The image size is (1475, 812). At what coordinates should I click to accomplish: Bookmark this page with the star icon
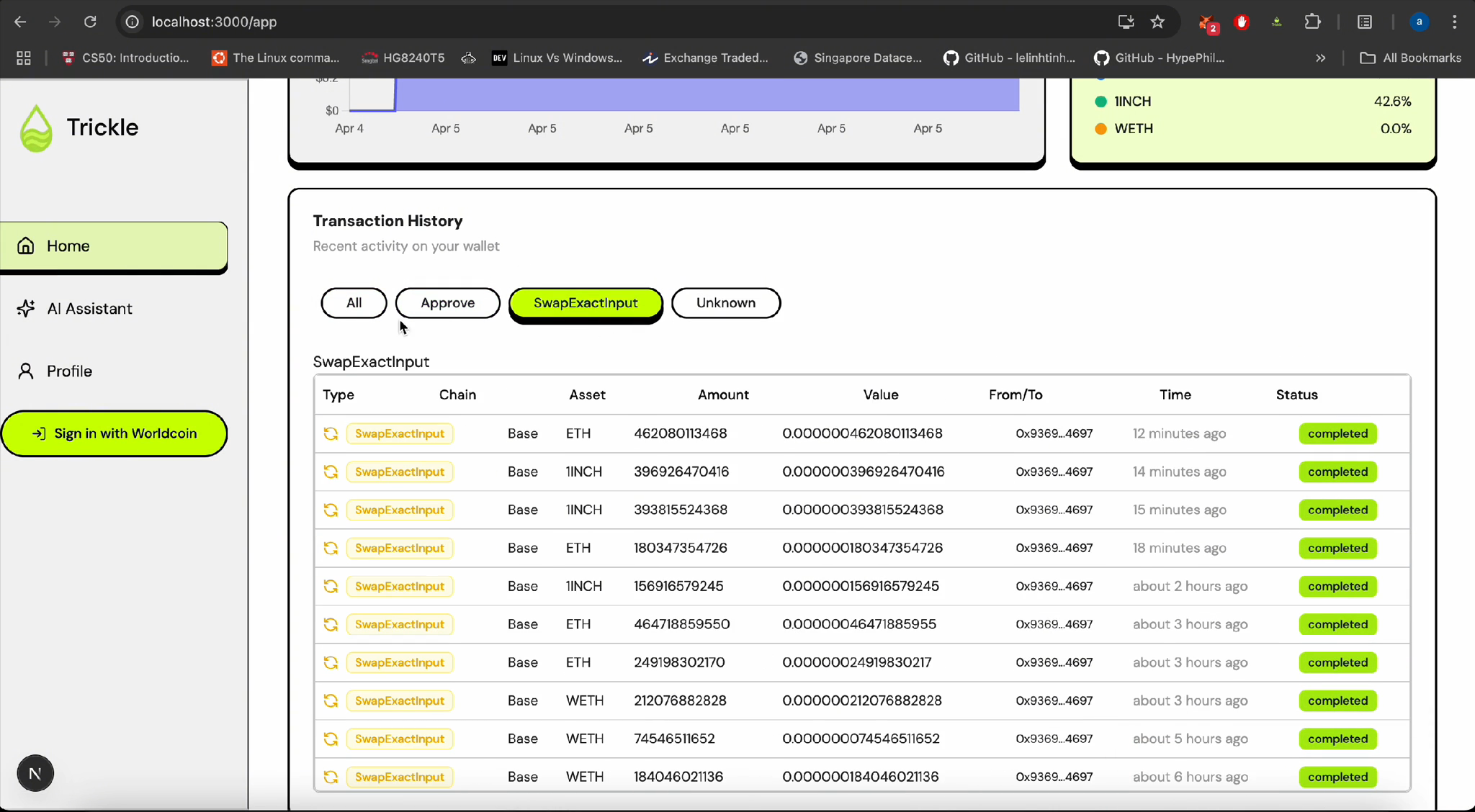(1157, 22)
